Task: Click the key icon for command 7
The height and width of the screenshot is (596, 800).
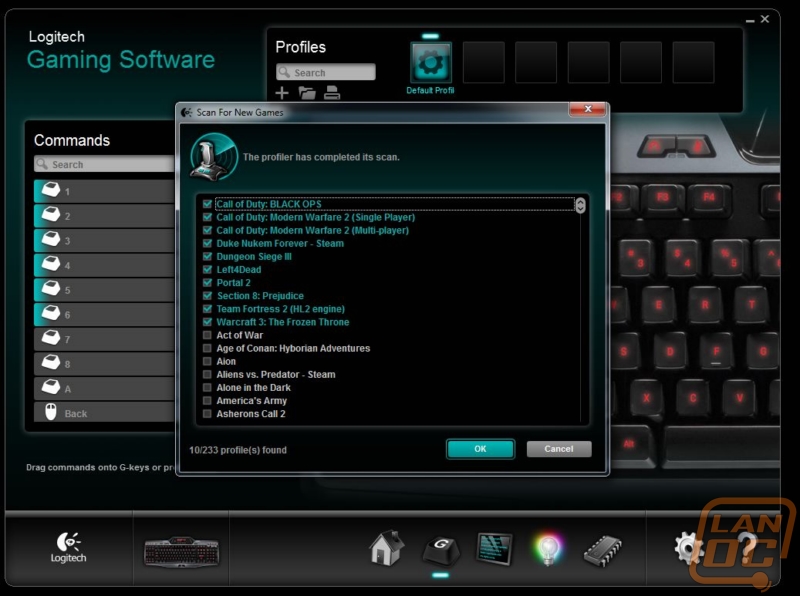Action: pos(51,338)
